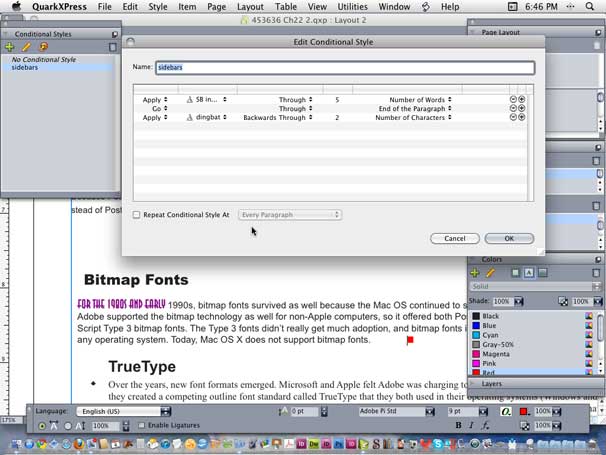This screenshot has height=455, width=606.
Task: Enable Repeat Conditional Style At checkbox
Action: tap(136, 215)
